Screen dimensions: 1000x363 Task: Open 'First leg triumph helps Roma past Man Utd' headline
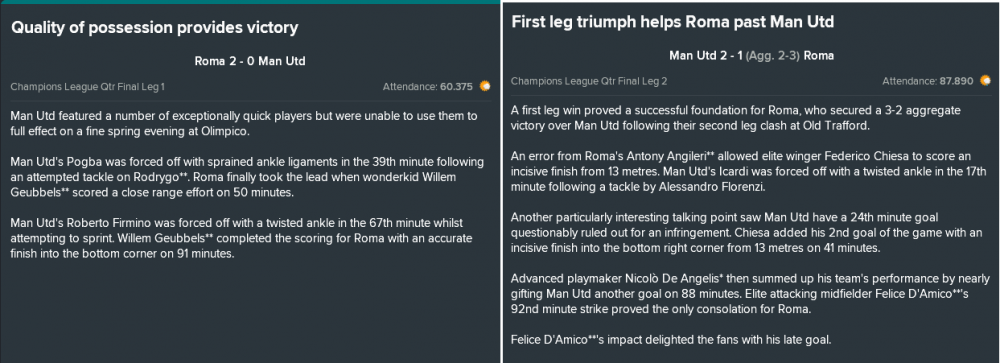click(672, 22)
